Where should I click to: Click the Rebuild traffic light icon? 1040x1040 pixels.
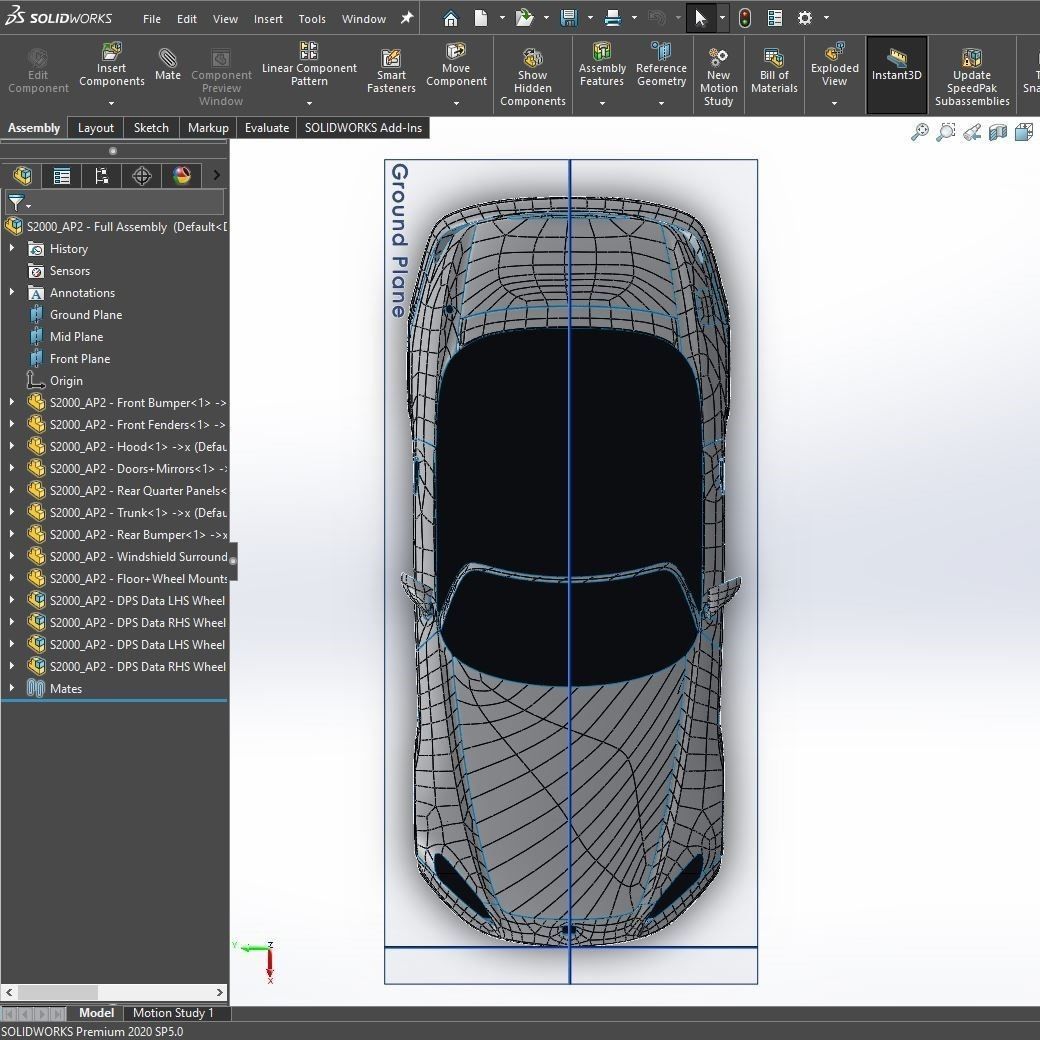(745, 18)
